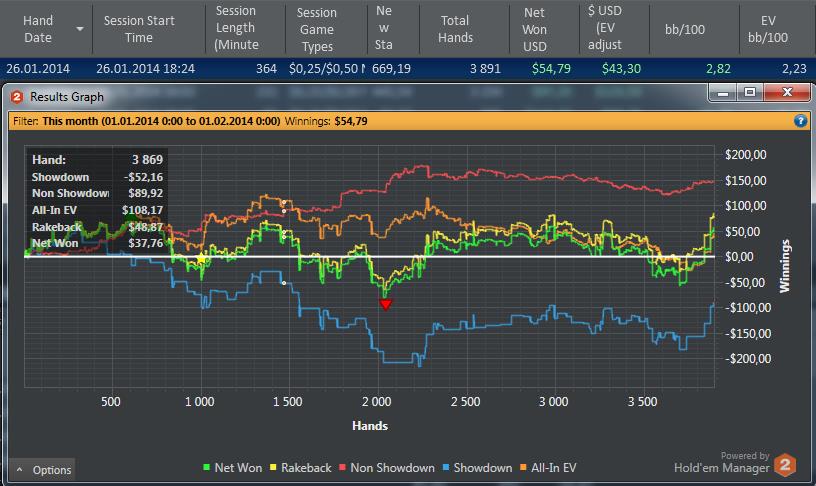This screenshot has width=816, height=486.
Task: Minimize the Results Graph window
Action: [x=723, y=93]
